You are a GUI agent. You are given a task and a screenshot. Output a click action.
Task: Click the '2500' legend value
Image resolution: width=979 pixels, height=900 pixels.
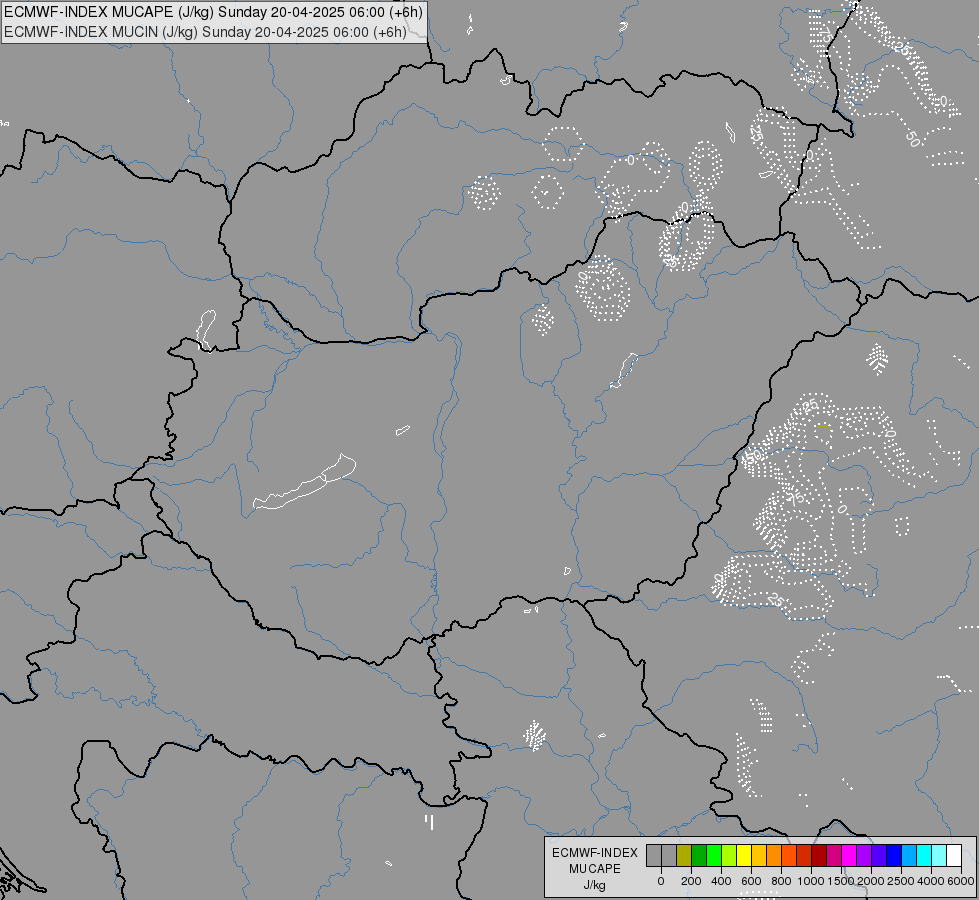[x=901, y=881]
